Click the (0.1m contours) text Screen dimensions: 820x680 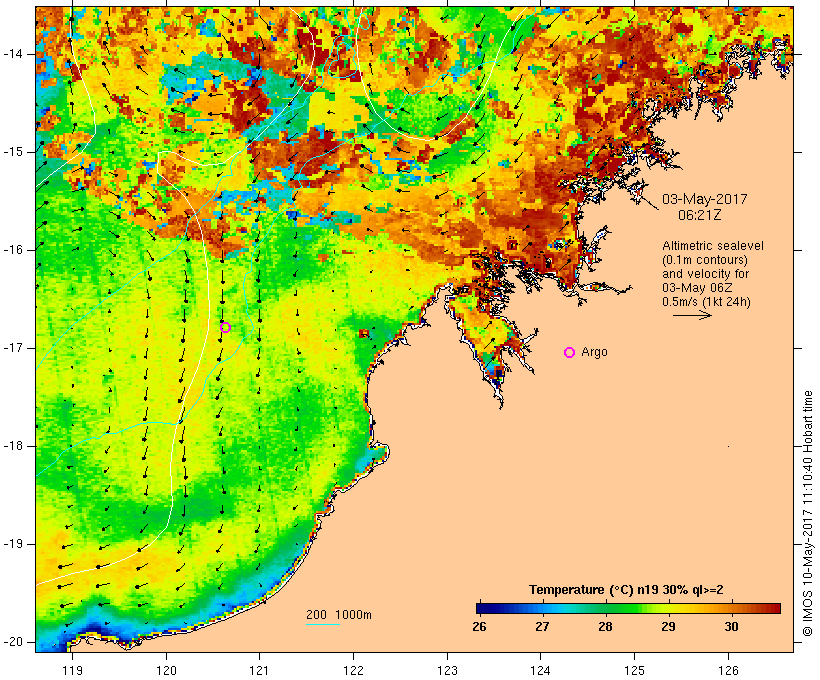pyautogui.click(x=704, y=260)
